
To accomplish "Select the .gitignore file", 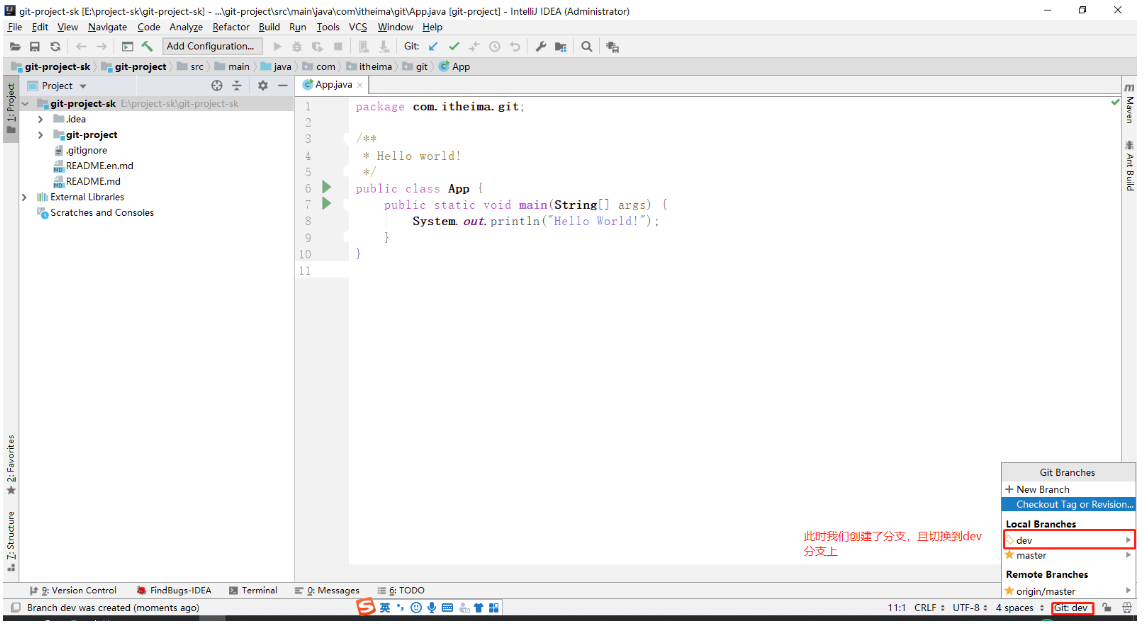I will tap(86, 150).
